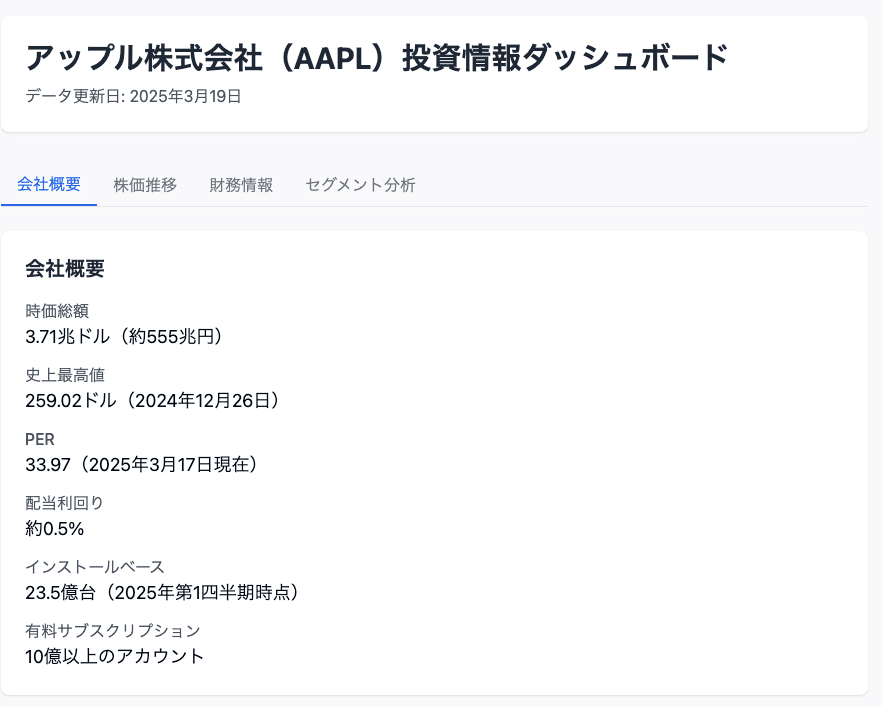Select the 時価総額 label
The width and height of the screenshot is (882, 706).
55,311
